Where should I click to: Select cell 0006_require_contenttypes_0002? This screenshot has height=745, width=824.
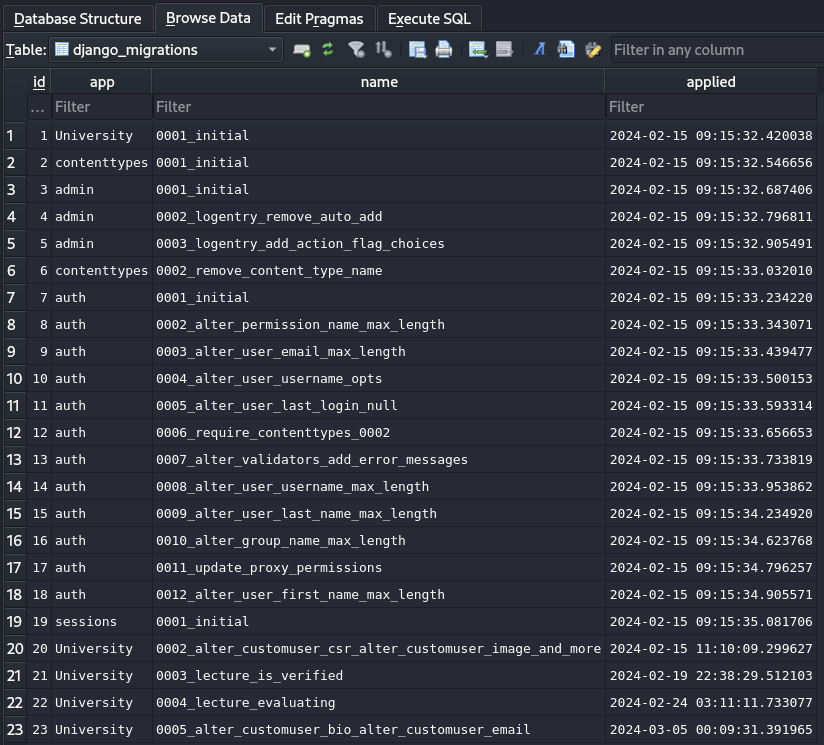click(x=379, y=433)
